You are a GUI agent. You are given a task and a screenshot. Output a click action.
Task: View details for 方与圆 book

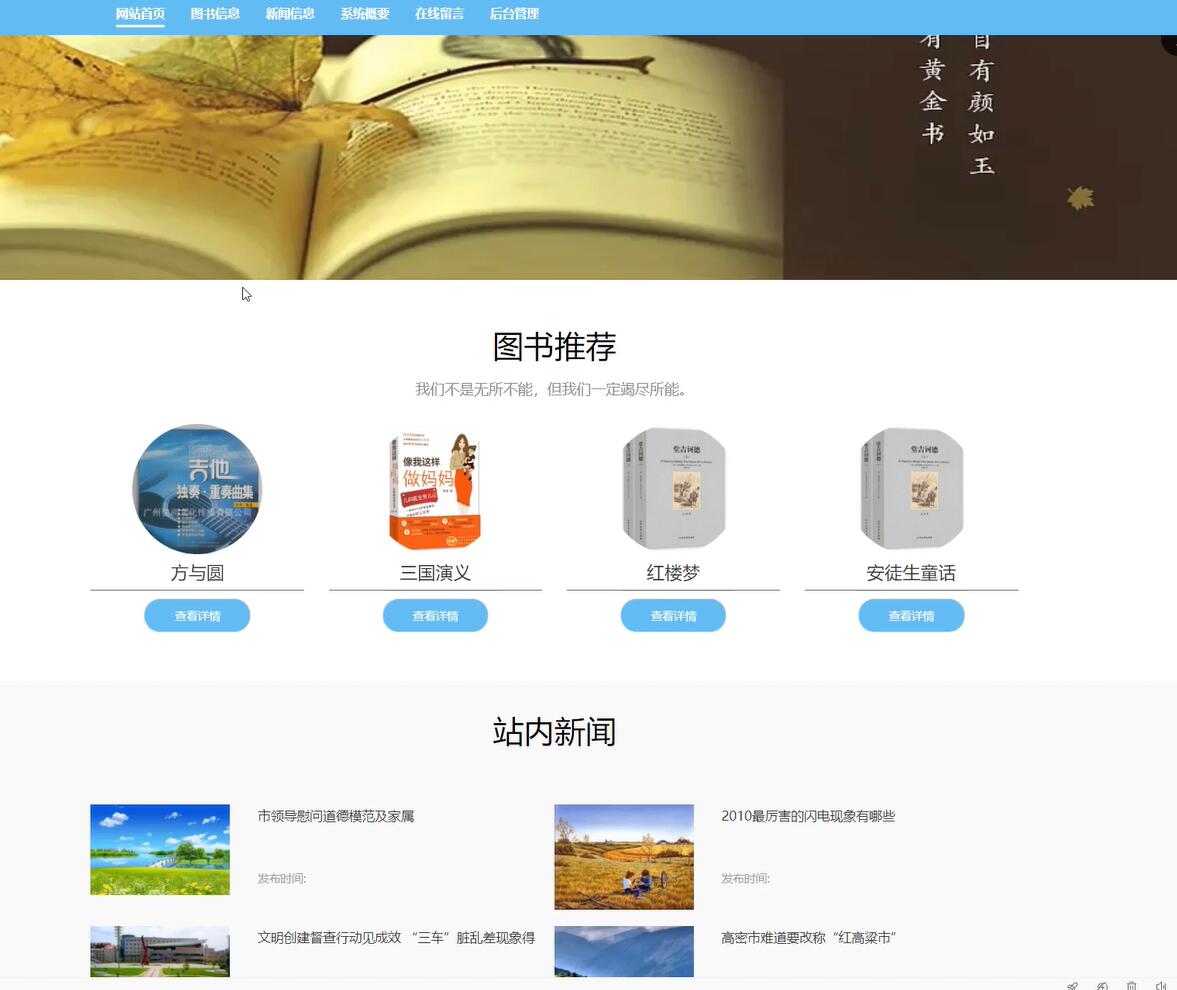coord(197,615)
